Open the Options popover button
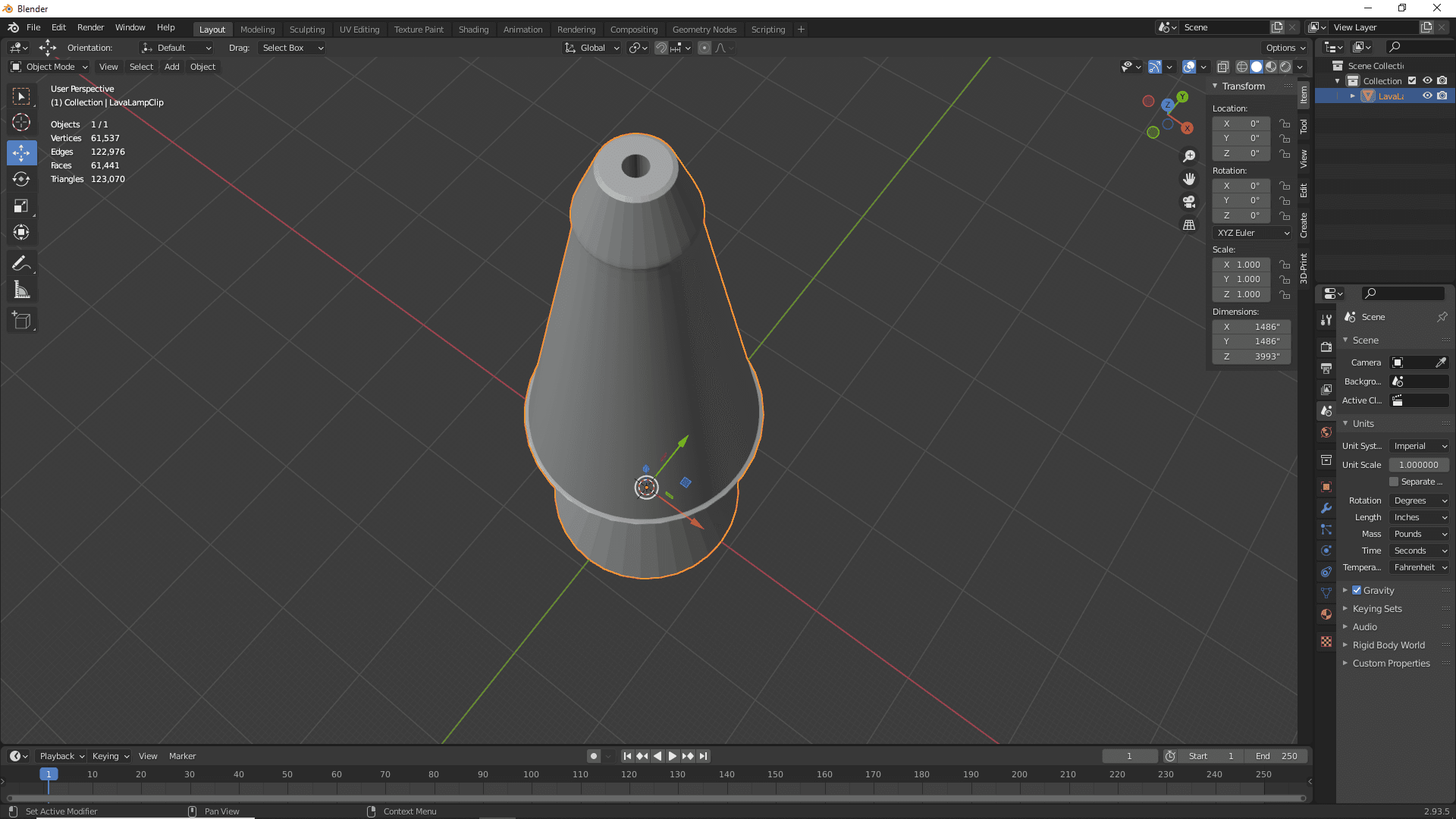 [x=1286, y=48]
